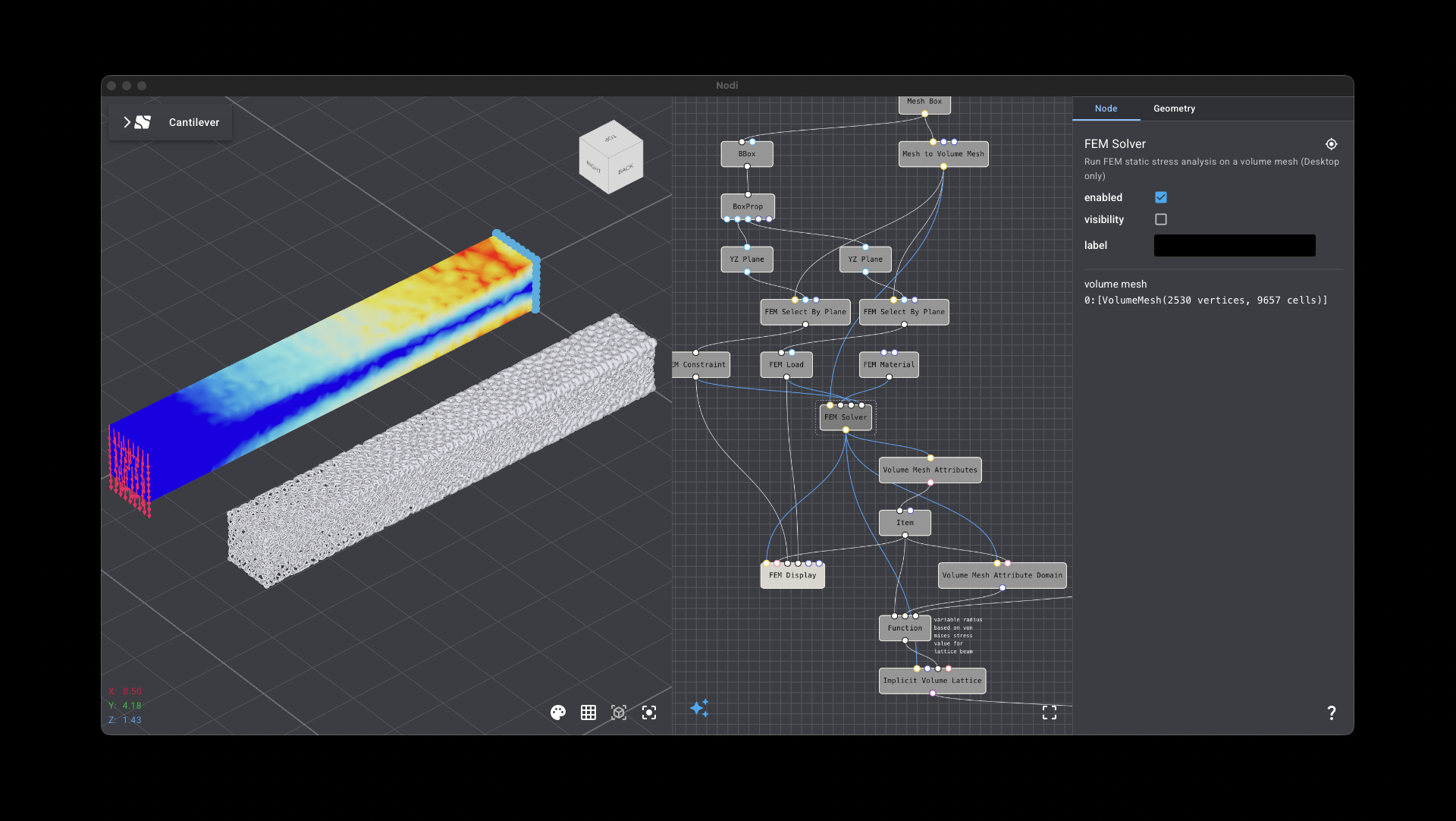Enable the visibility checkbox for FEM Solver

1161,219
